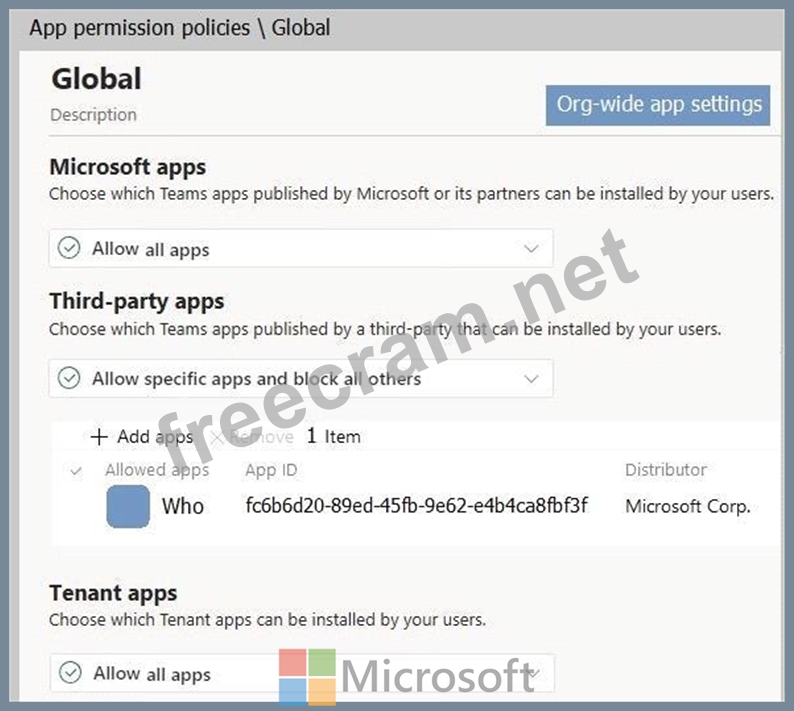This screenshot has width=794, height=711.
Task: Sort by the App ID column header
Action: pos(271,470)
